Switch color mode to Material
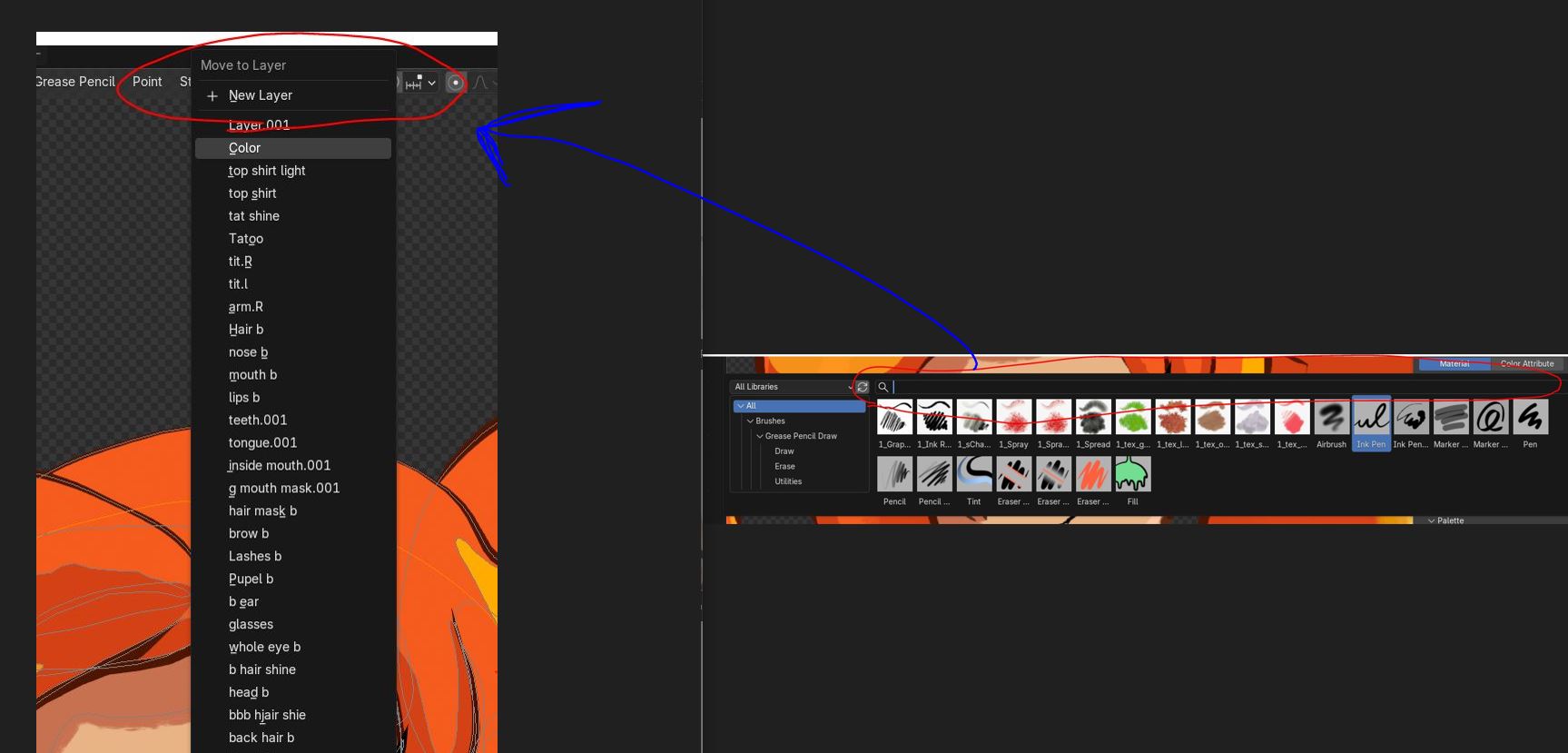Image resolution: width=1568 pixels, height=753 pixels. click(1454, 363)
